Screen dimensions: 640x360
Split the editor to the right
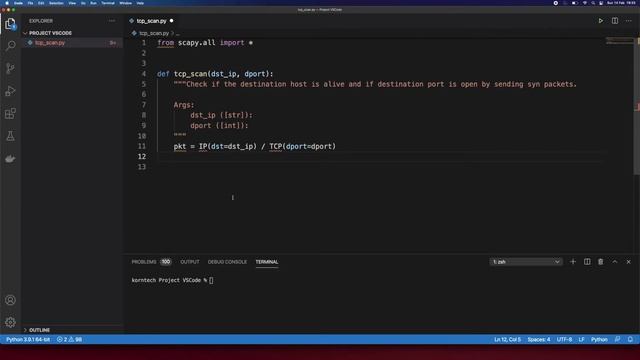pos(615,21)
